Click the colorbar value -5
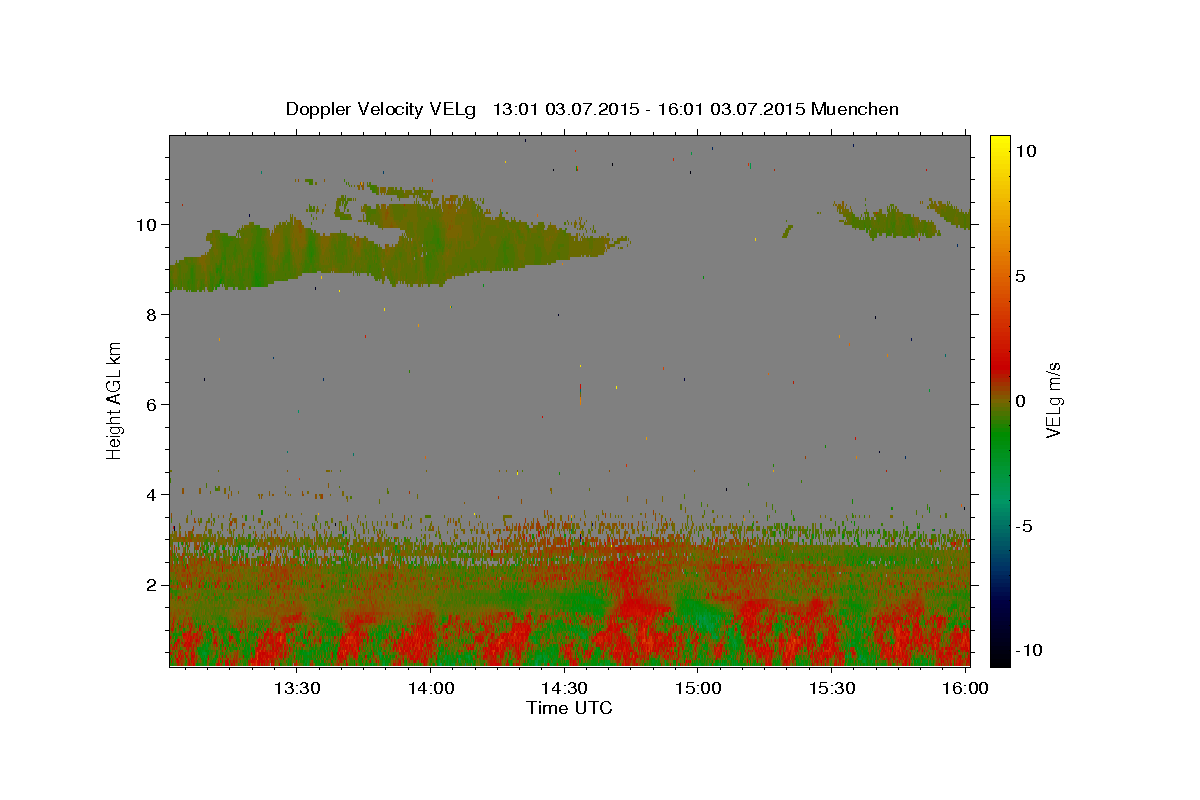Image resolution: width=1200 pixels, height=800 pixels. point(1022,526)
